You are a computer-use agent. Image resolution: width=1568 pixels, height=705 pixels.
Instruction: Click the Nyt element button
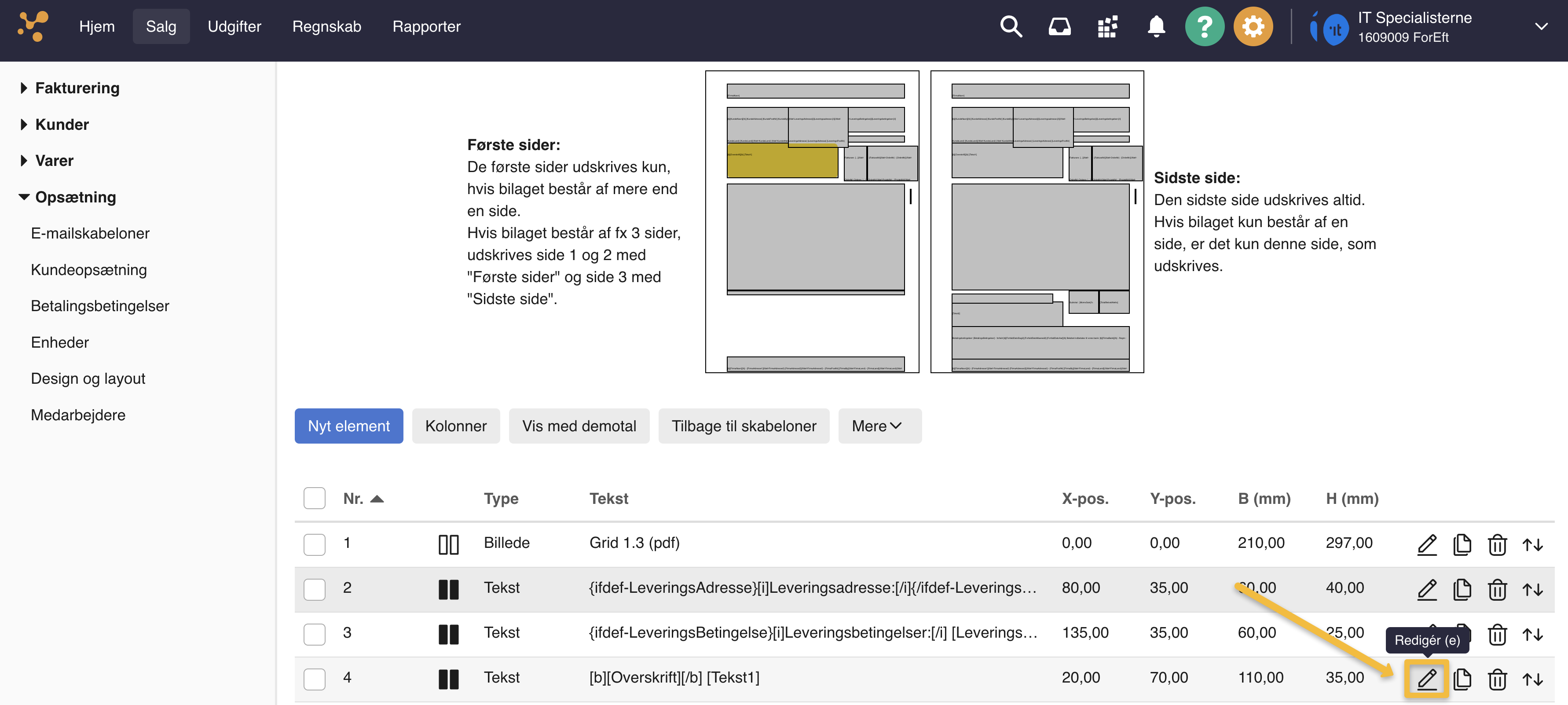(x=348, y=426)
